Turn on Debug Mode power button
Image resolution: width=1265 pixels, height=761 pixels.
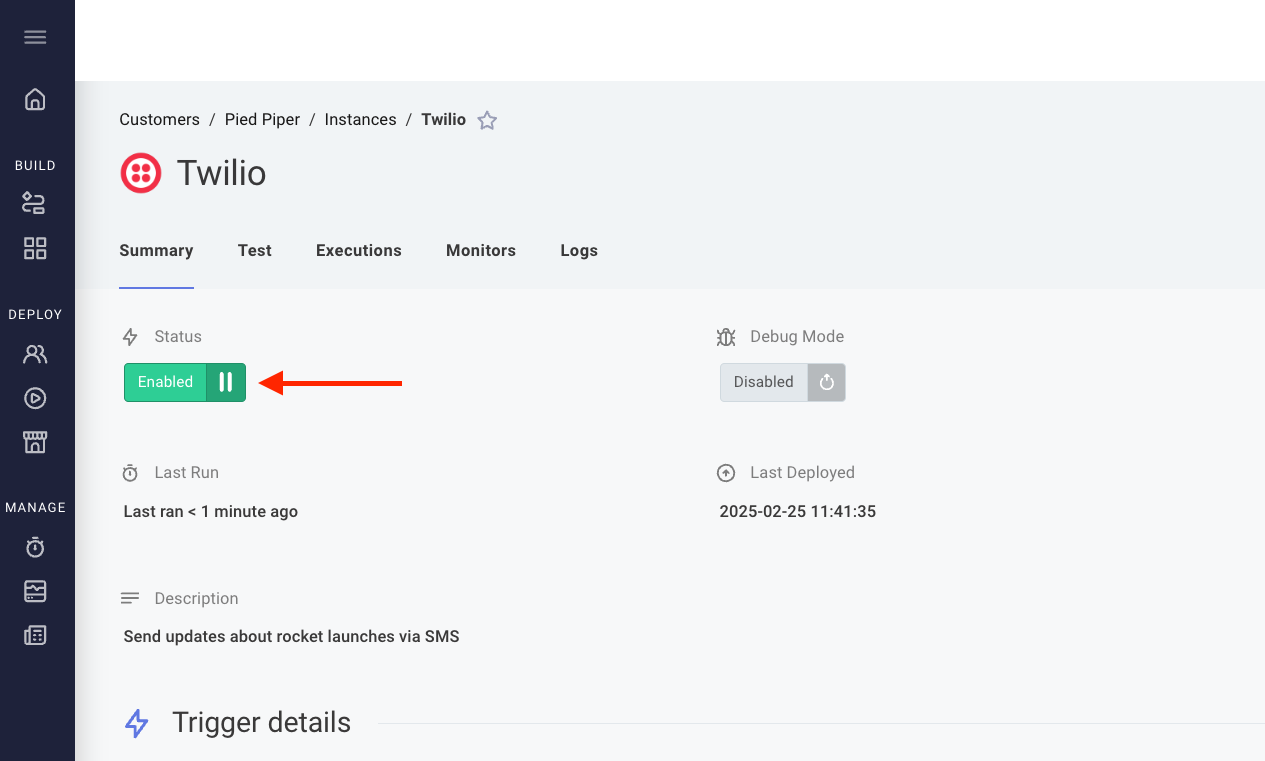pyautogui.click(x=826, y=382)
